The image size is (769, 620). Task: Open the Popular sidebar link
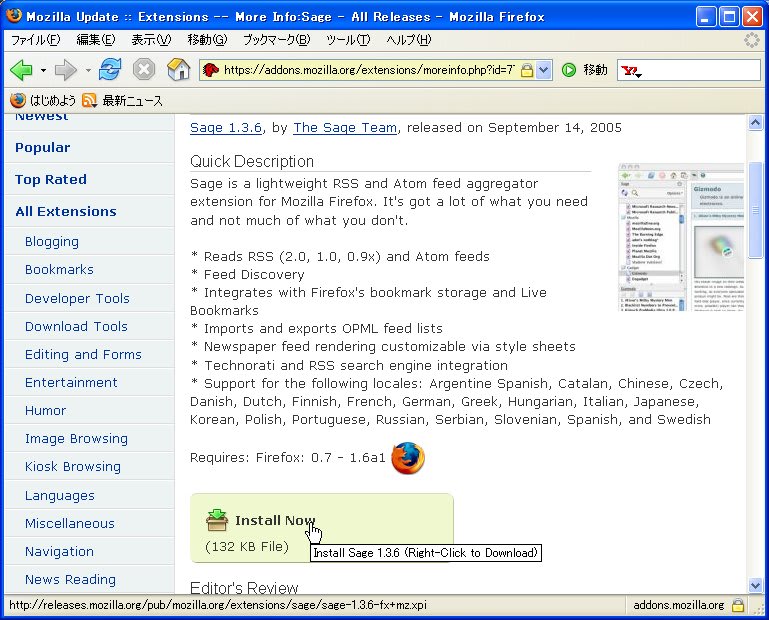[x=43, y=148]
